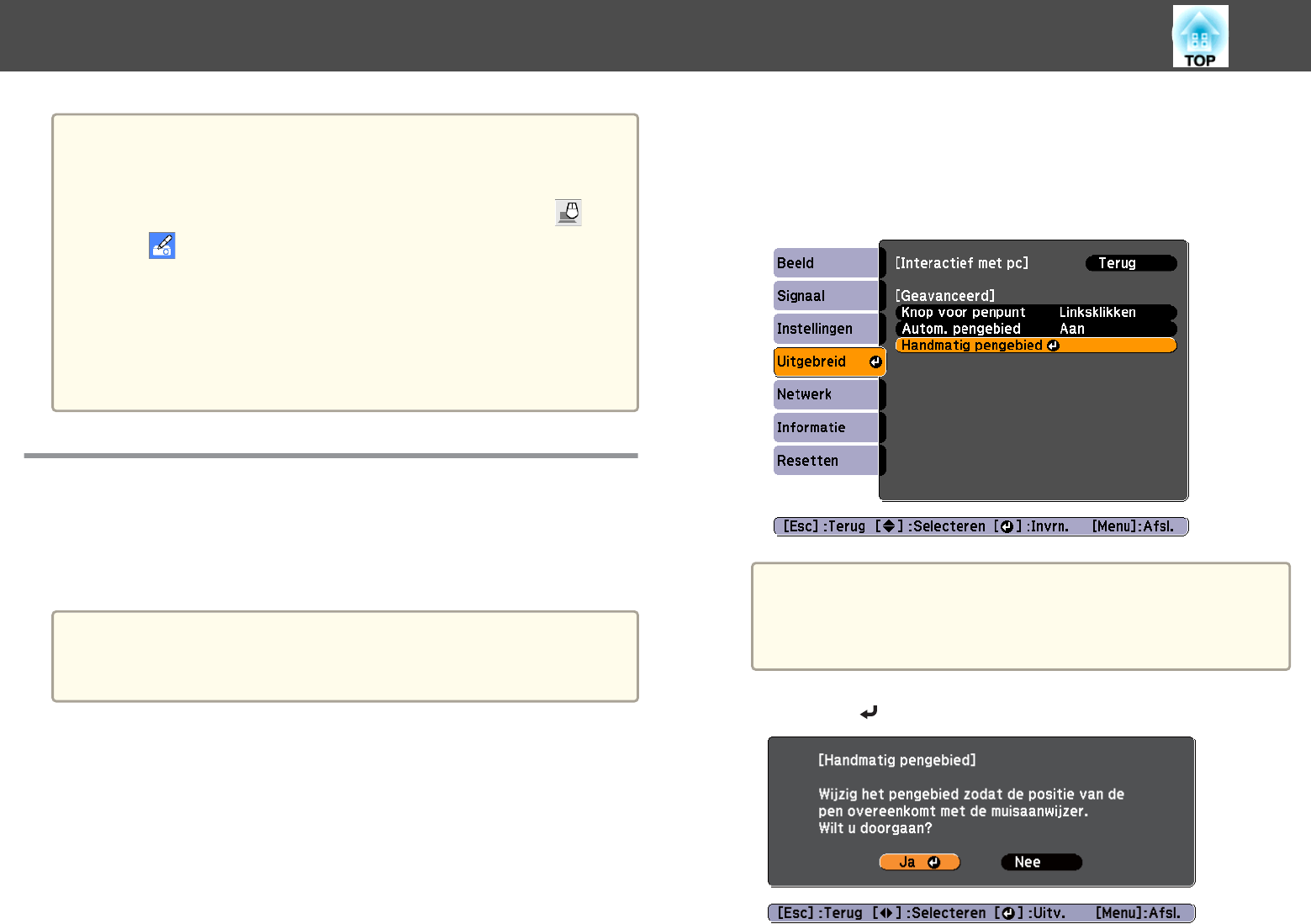Screen dimensions: 1311x924
Task: Open the Instellingen menu
Action: [826, 329]
